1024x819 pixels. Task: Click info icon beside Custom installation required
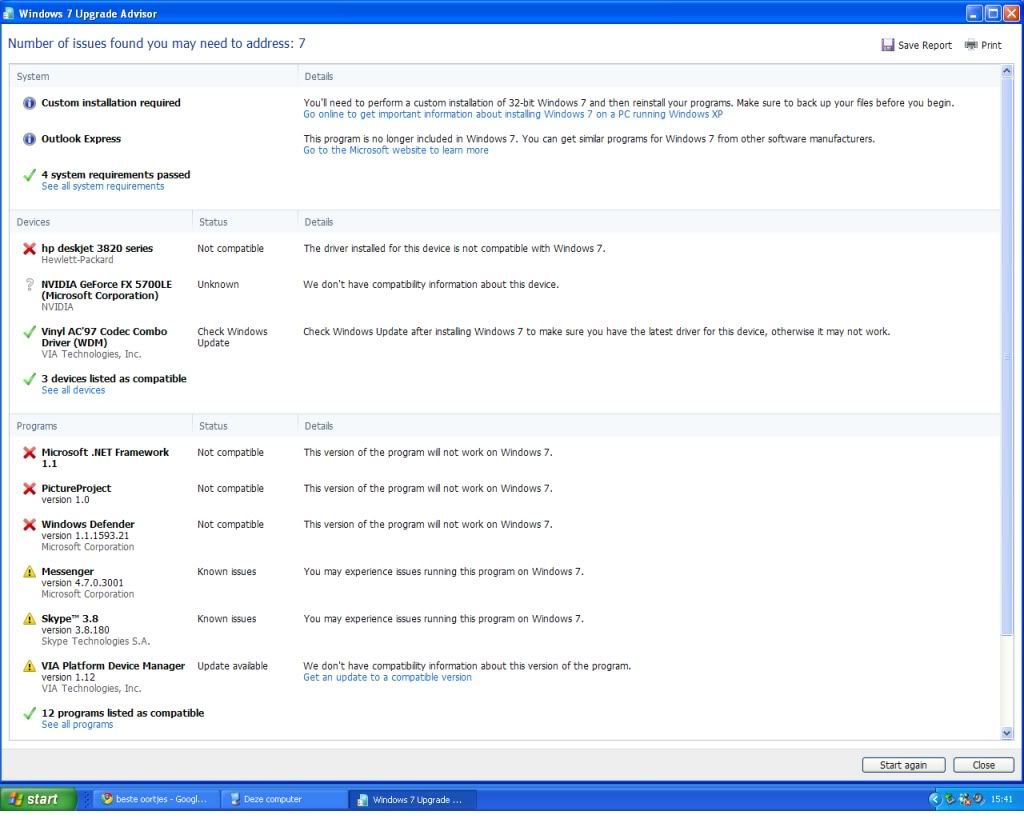pos(29,103)
